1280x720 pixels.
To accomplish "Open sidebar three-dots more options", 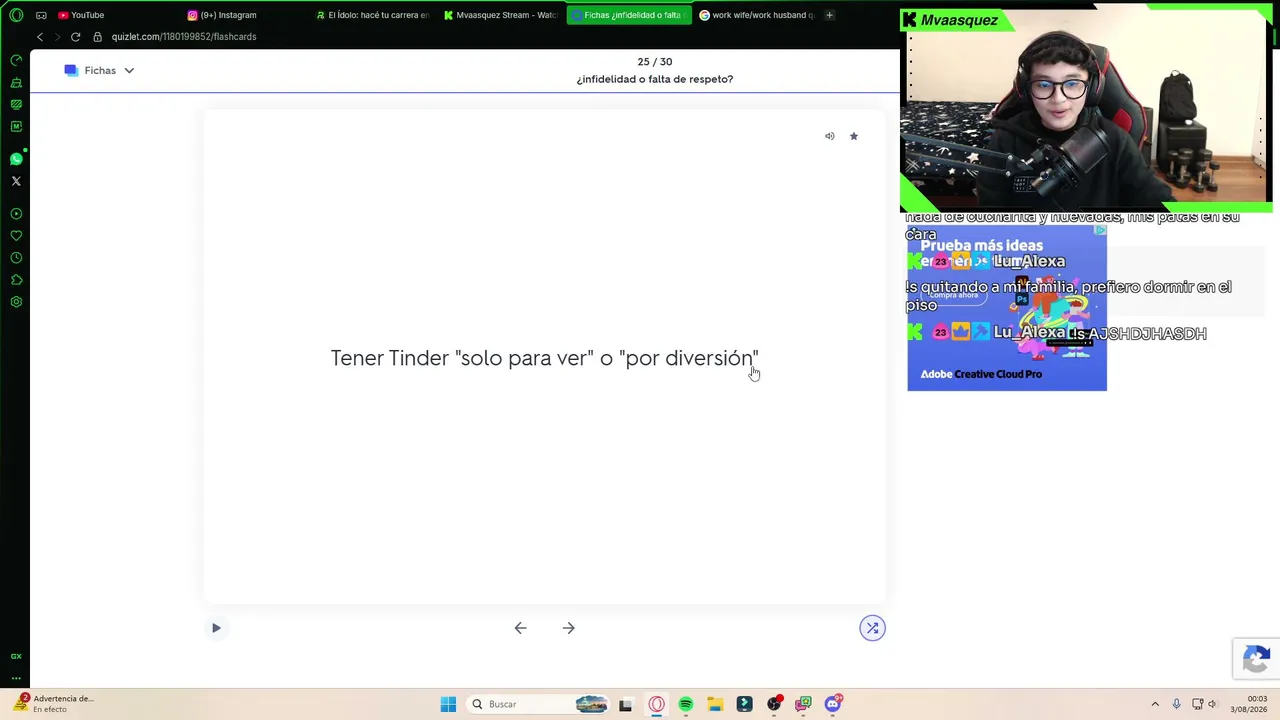I will click(16, 677).
